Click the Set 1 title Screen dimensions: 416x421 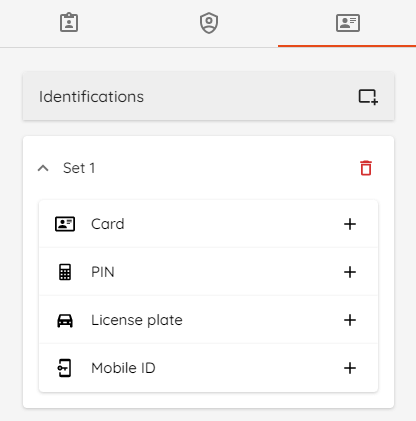tap(79, 168)
